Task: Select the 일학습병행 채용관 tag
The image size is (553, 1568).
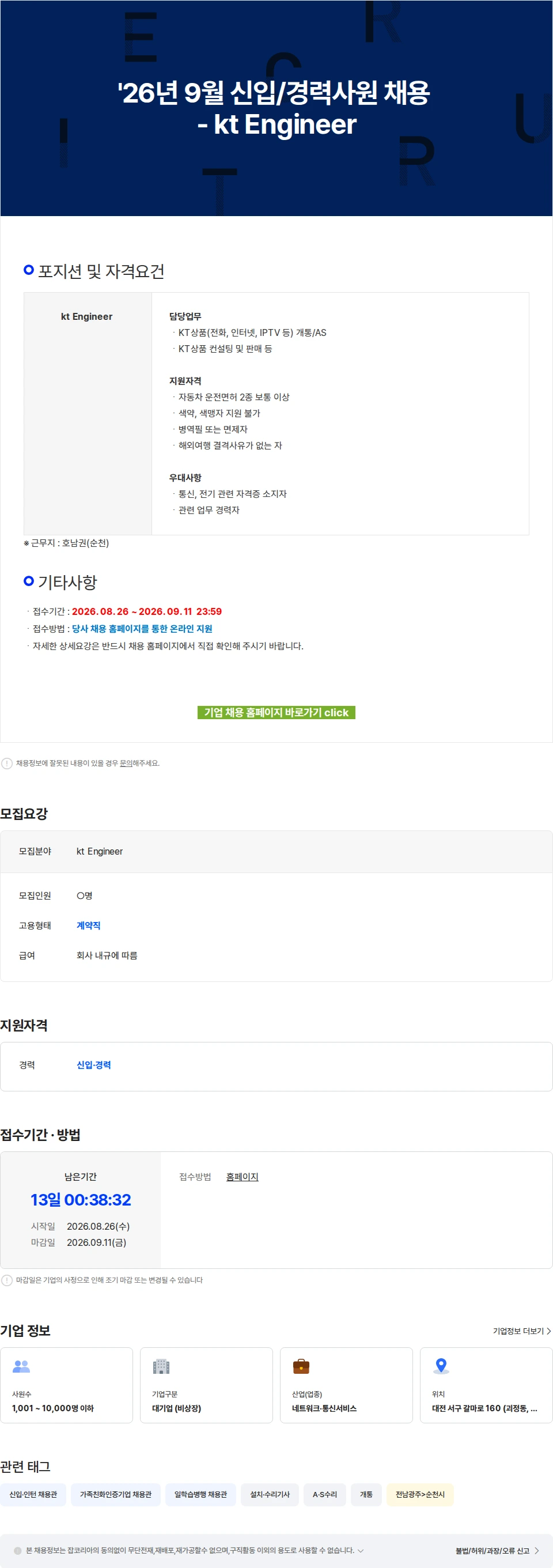Action: coord(201,1494)
